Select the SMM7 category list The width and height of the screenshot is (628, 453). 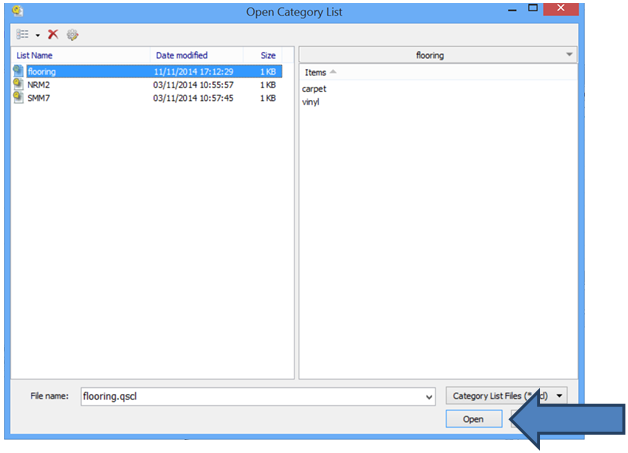pyautogui.click(x=39, y=98)
